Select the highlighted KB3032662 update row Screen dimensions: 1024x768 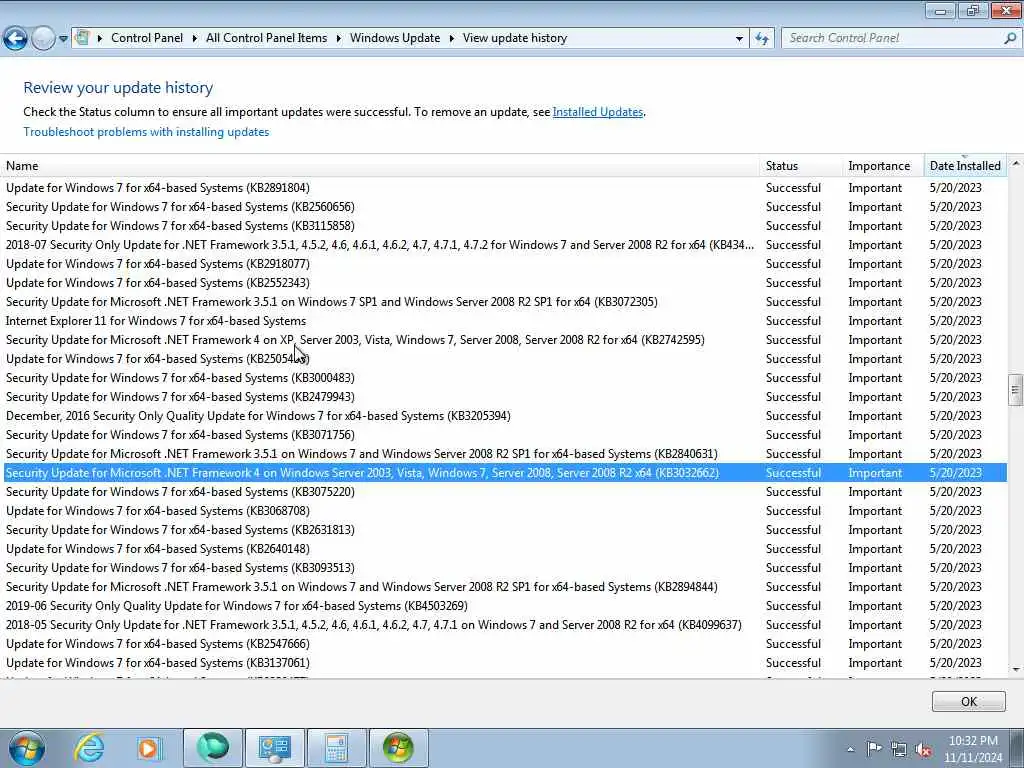(505, 473)
